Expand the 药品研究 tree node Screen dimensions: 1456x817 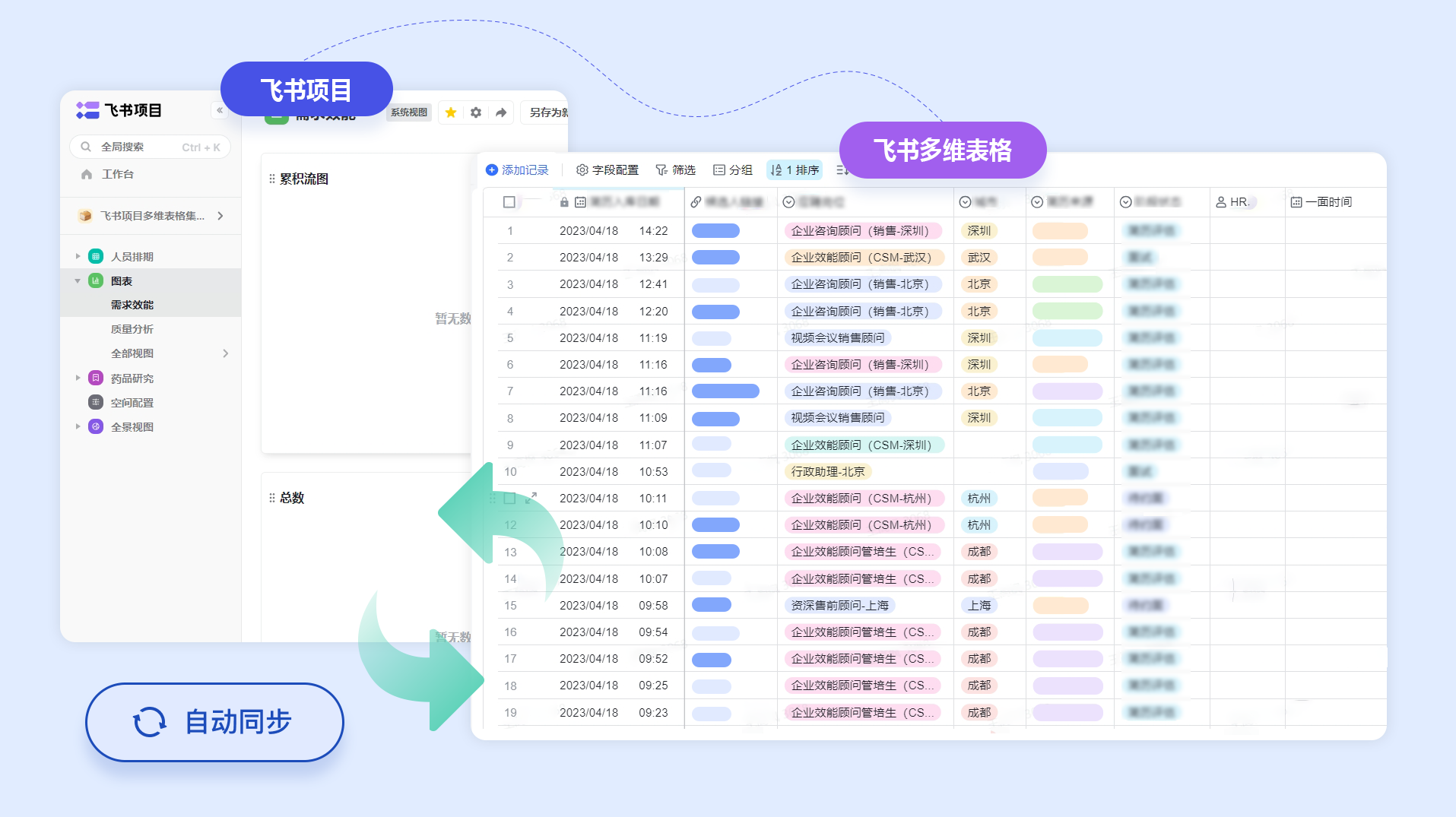[78, 378]
